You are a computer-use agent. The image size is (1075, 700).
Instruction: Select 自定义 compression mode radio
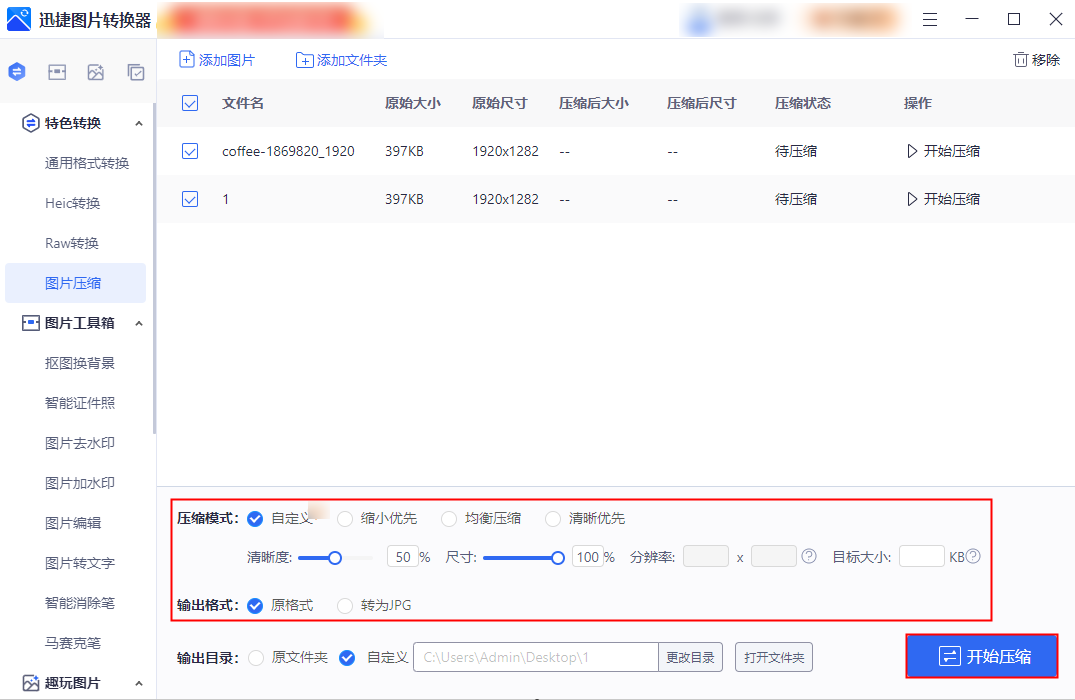pyautogui.click(x=255, y=519)
